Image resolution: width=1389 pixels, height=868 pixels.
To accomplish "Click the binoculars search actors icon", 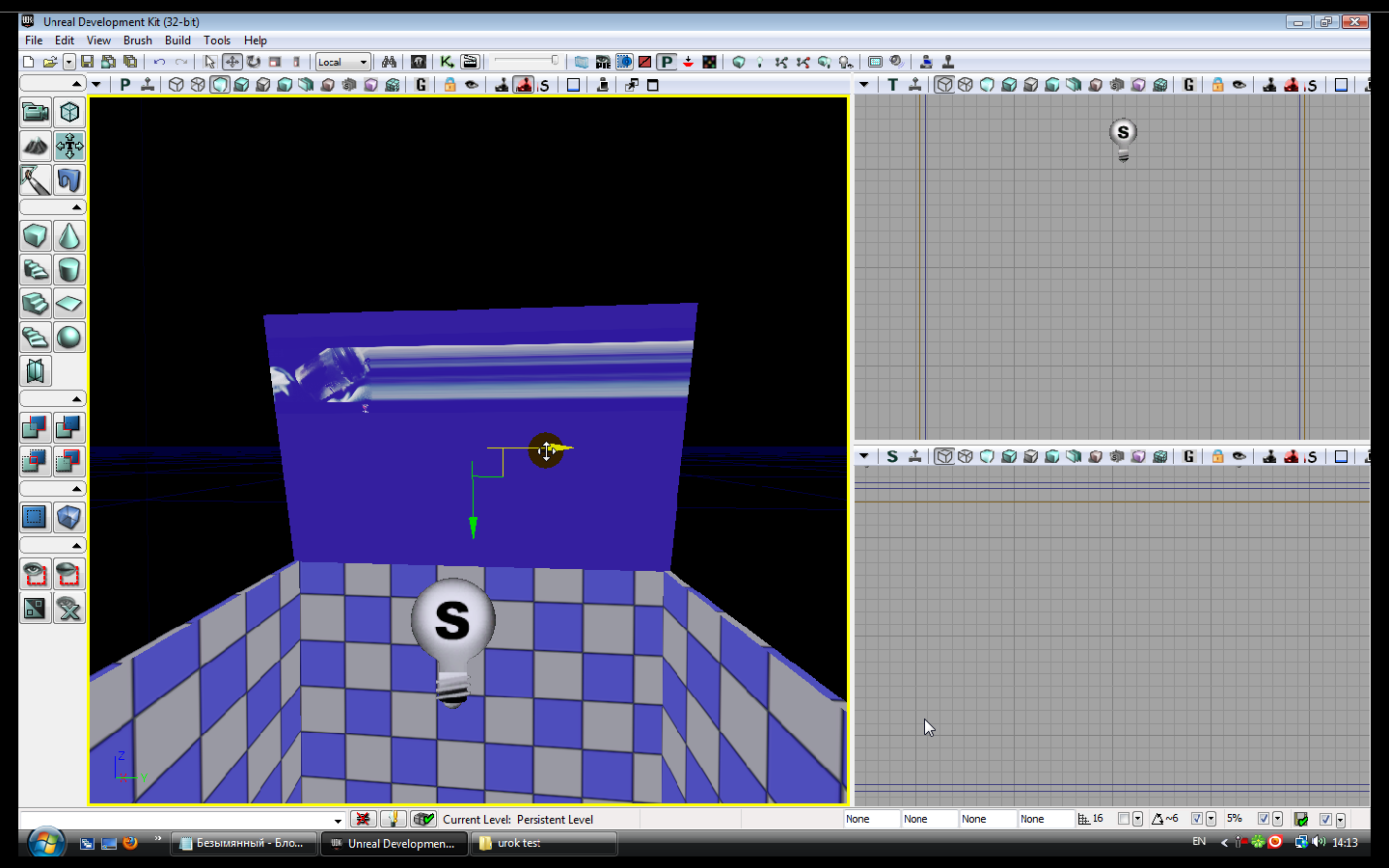I will tap(389, 62).
